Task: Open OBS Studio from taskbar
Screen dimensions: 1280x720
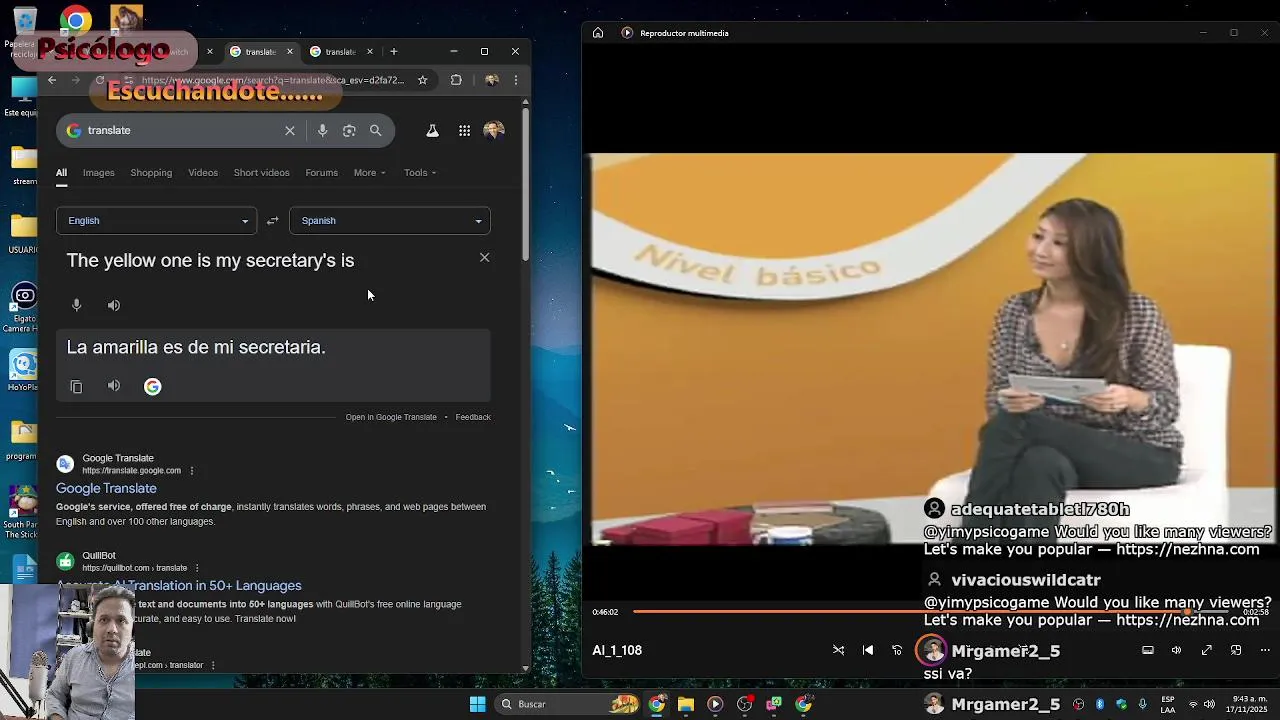Action: (x=744, y=704)
